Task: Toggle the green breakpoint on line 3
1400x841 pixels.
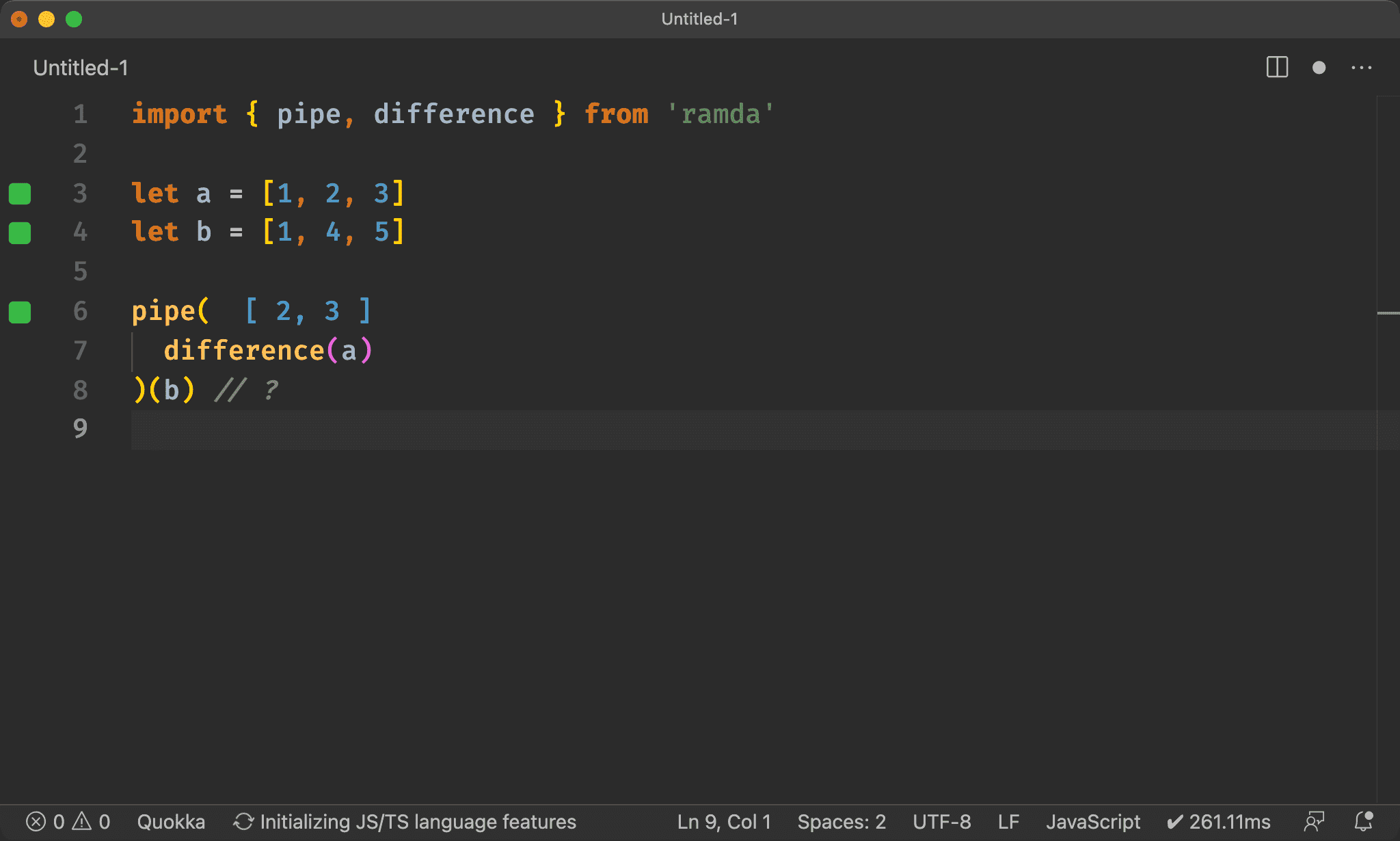Action: coord(22,192)
